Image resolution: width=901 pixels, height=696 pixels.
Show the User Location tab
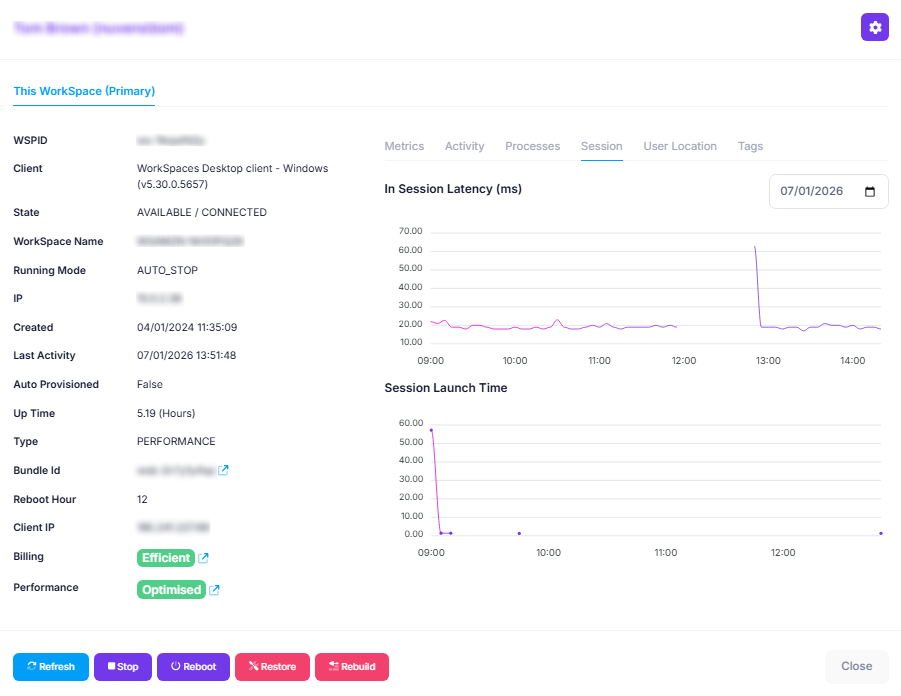pos(680,146)
